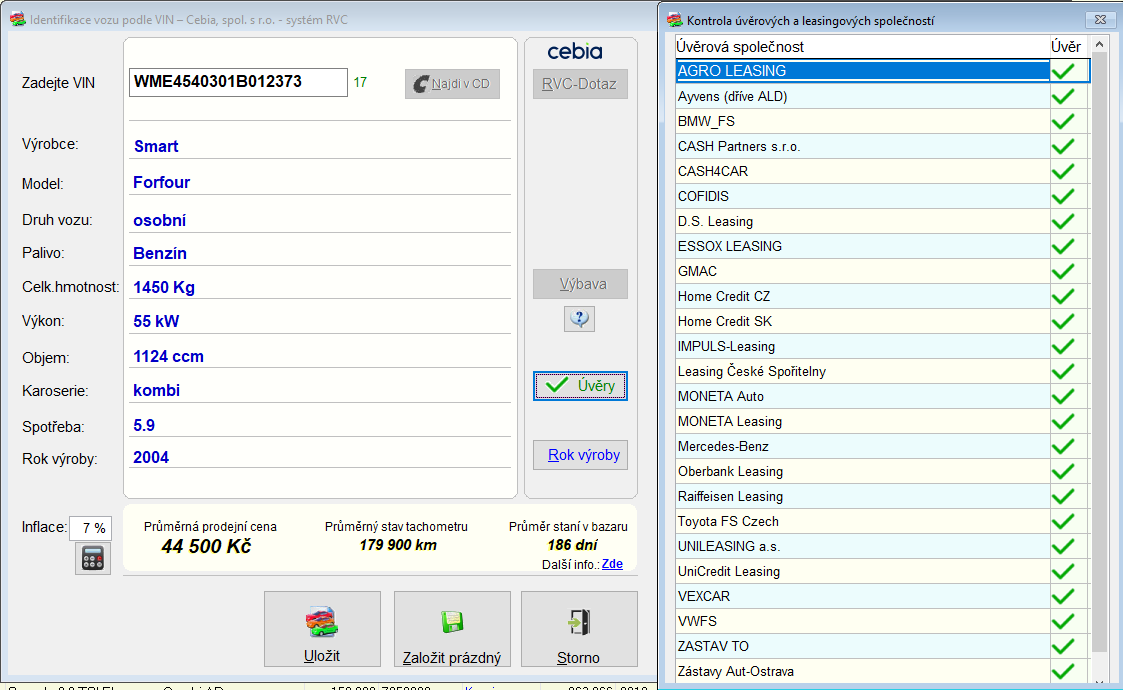
Task: Select the Home Credit CZ row
Action: [x=882, y=297]
